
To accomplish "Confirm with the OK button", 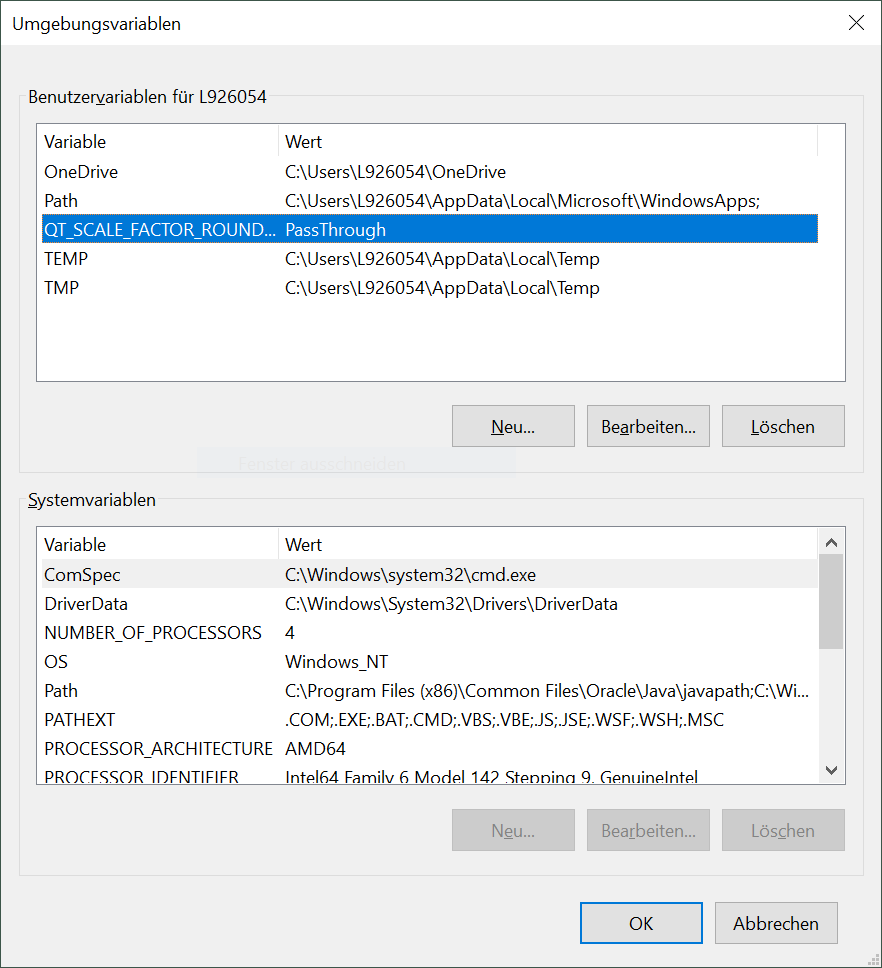I will 641,923.
